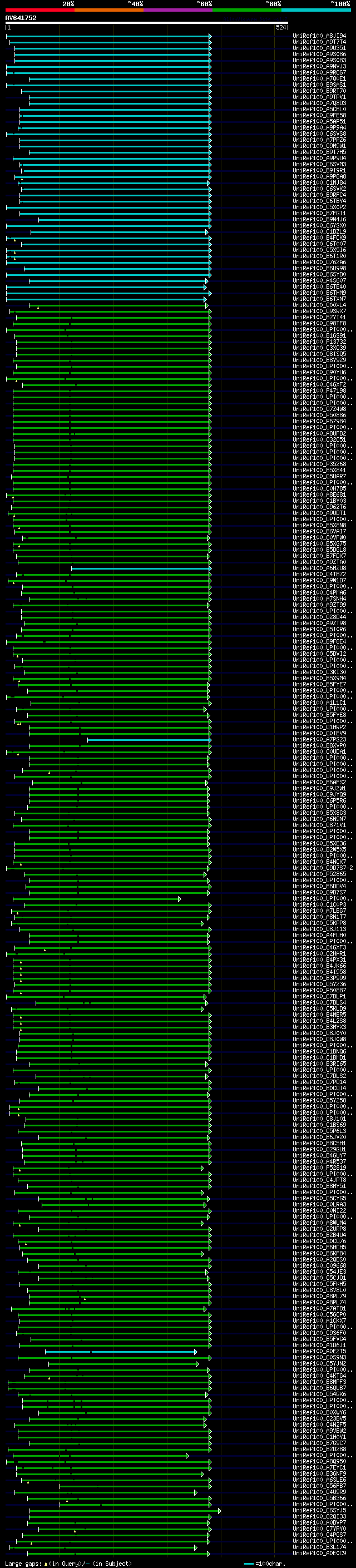This screenshot has height=1568, width=356.
Task: Select hit UniRef100_Q28D44
Action: [319, 617]
